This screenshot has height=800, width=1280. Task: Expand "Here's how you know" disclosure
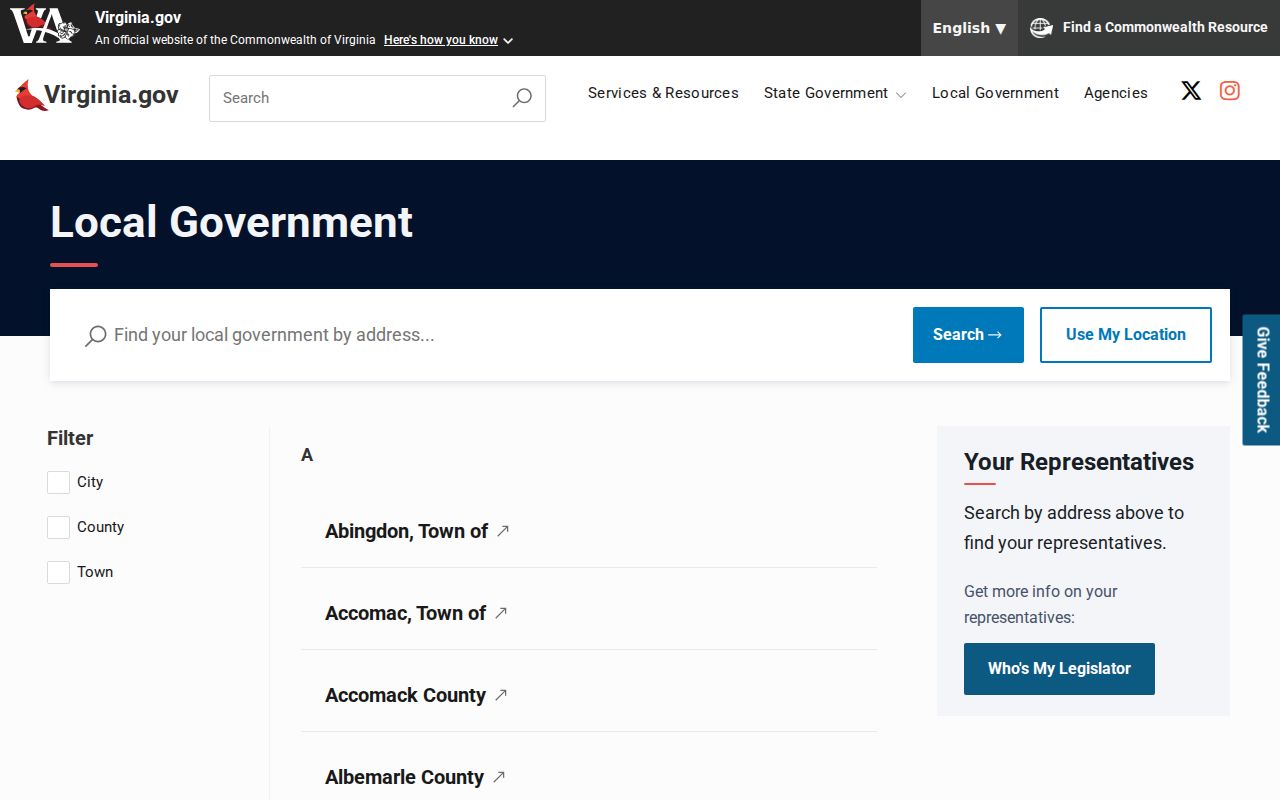(x=448, y=40)
